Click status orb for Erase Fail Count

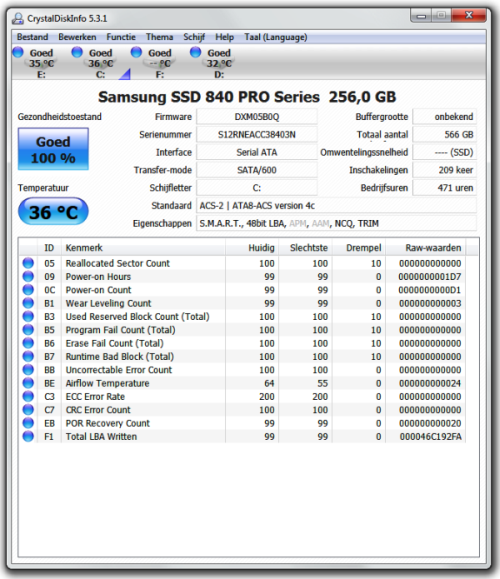pos(28,343)
